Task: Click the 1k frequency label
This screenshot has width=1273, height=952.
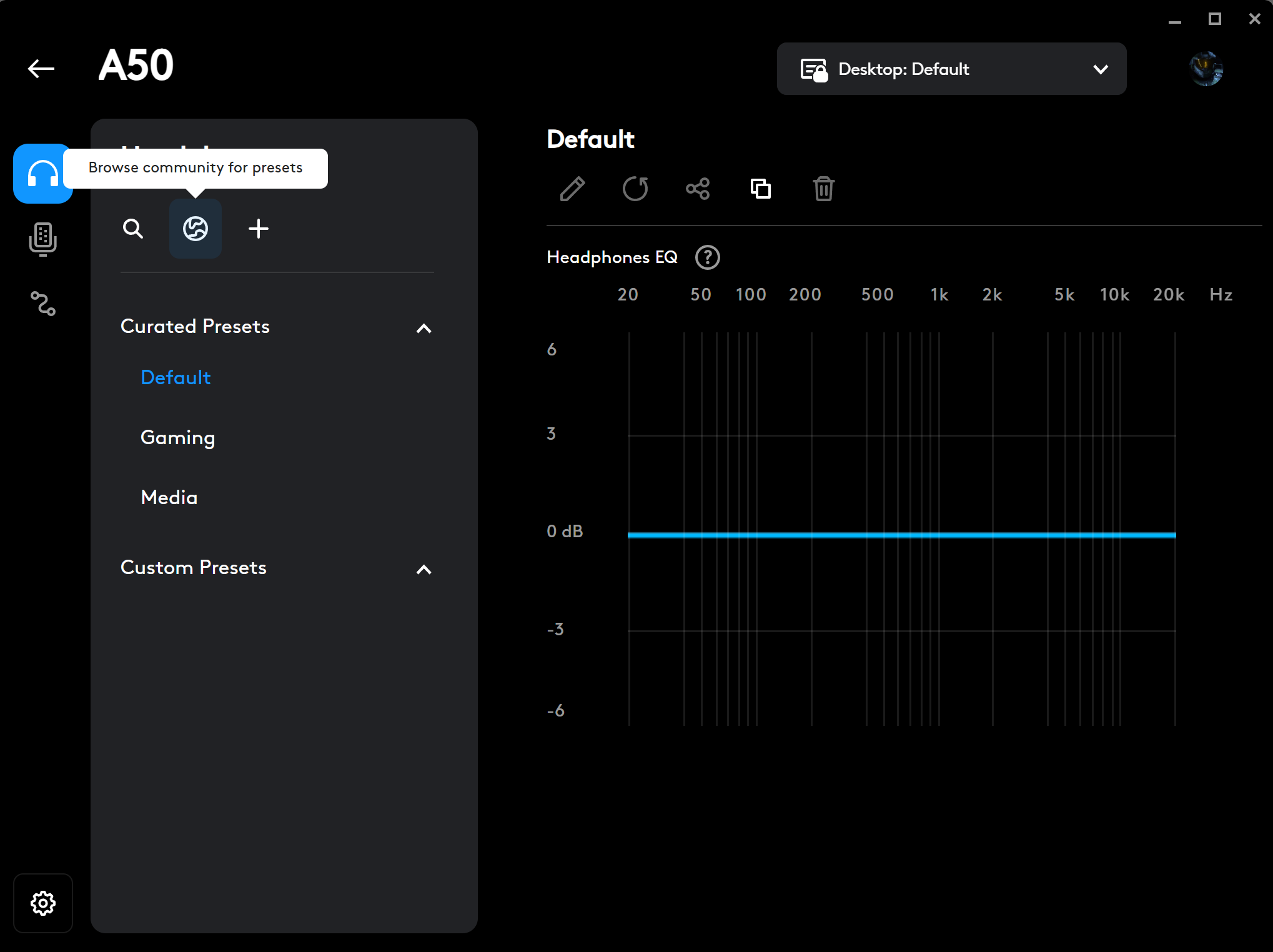Action: [x=939, y=295]
